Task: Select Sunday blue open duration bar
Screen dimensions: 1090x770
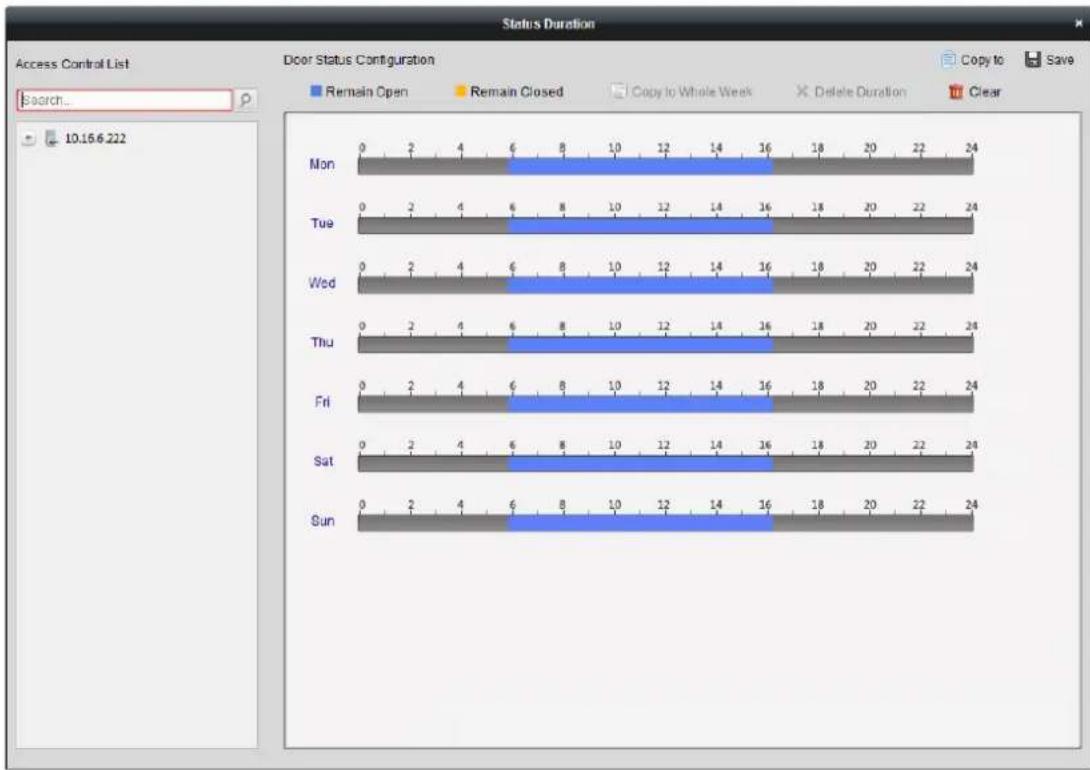Action: tap(640, 523)
